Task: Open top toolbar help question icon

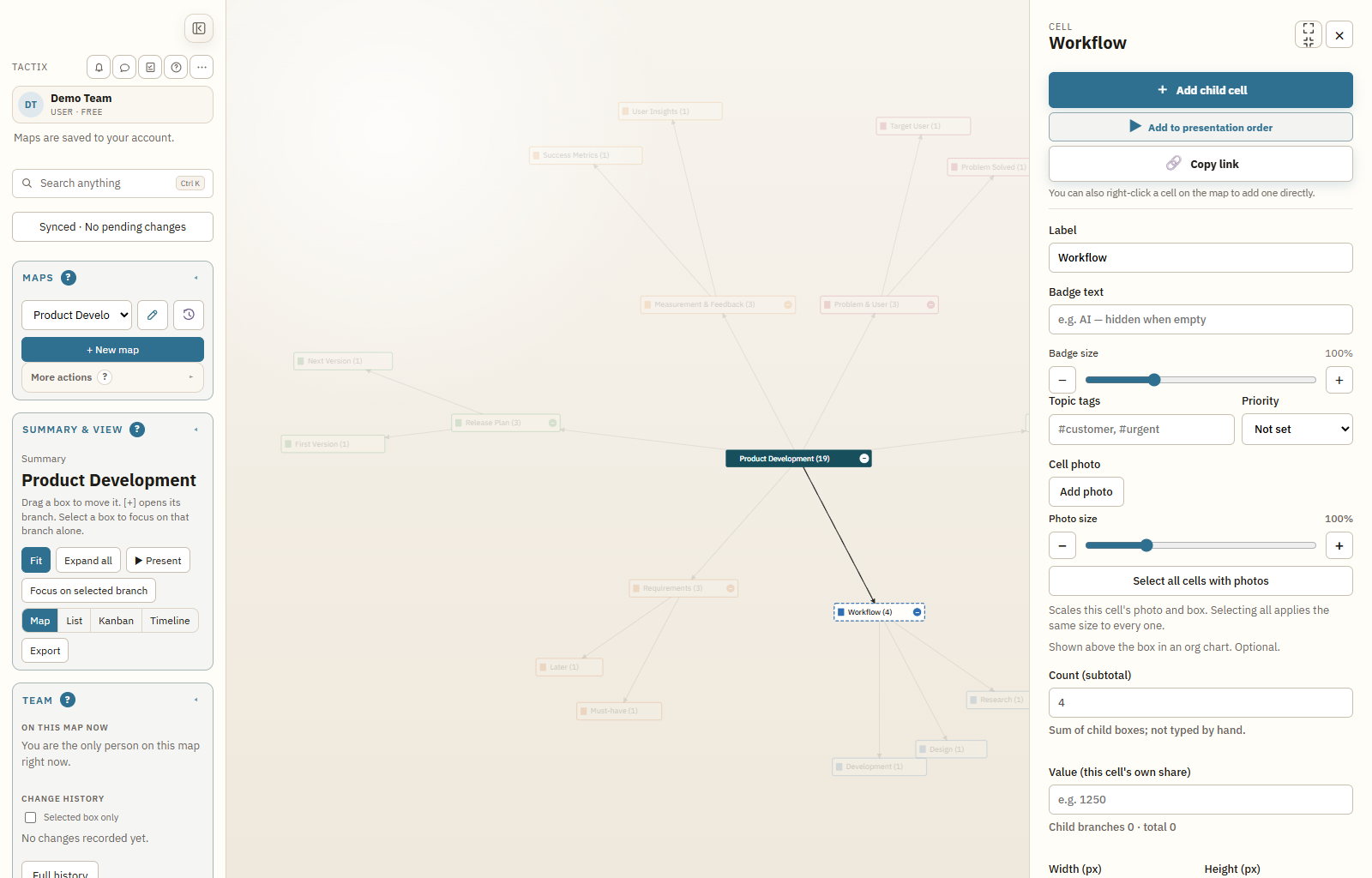Action: click(x=176, y=67)
